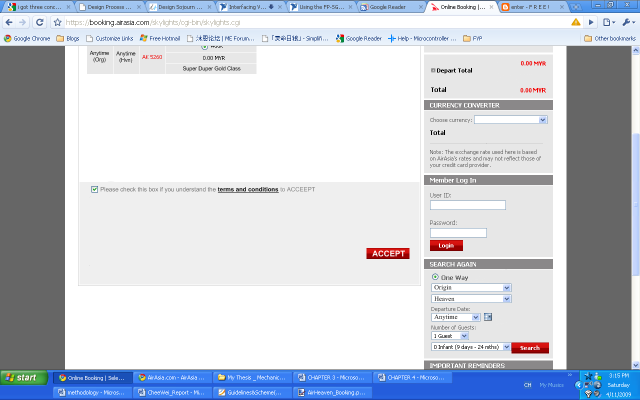Open the 1 Guest dropdown
Screen dimensions: 640x400
point(449,336)
